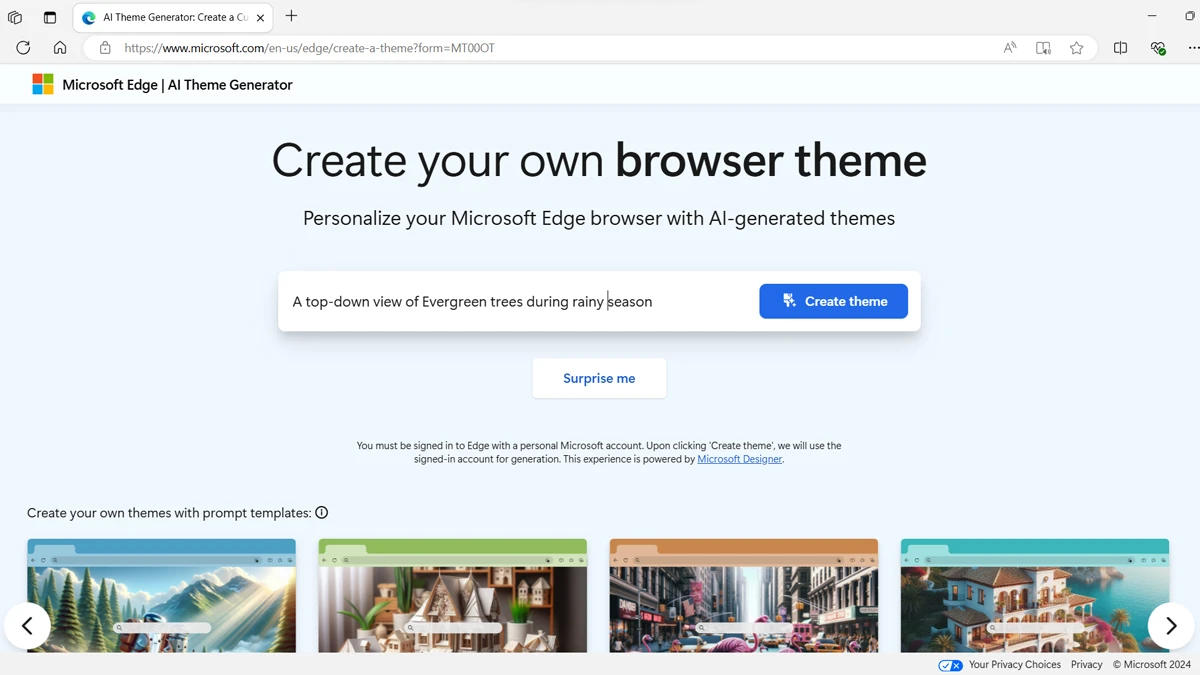Screen dimensions: 1200x675
Task: Click 'Create your own browser theme' heading
Action: [x=599, y=161]
